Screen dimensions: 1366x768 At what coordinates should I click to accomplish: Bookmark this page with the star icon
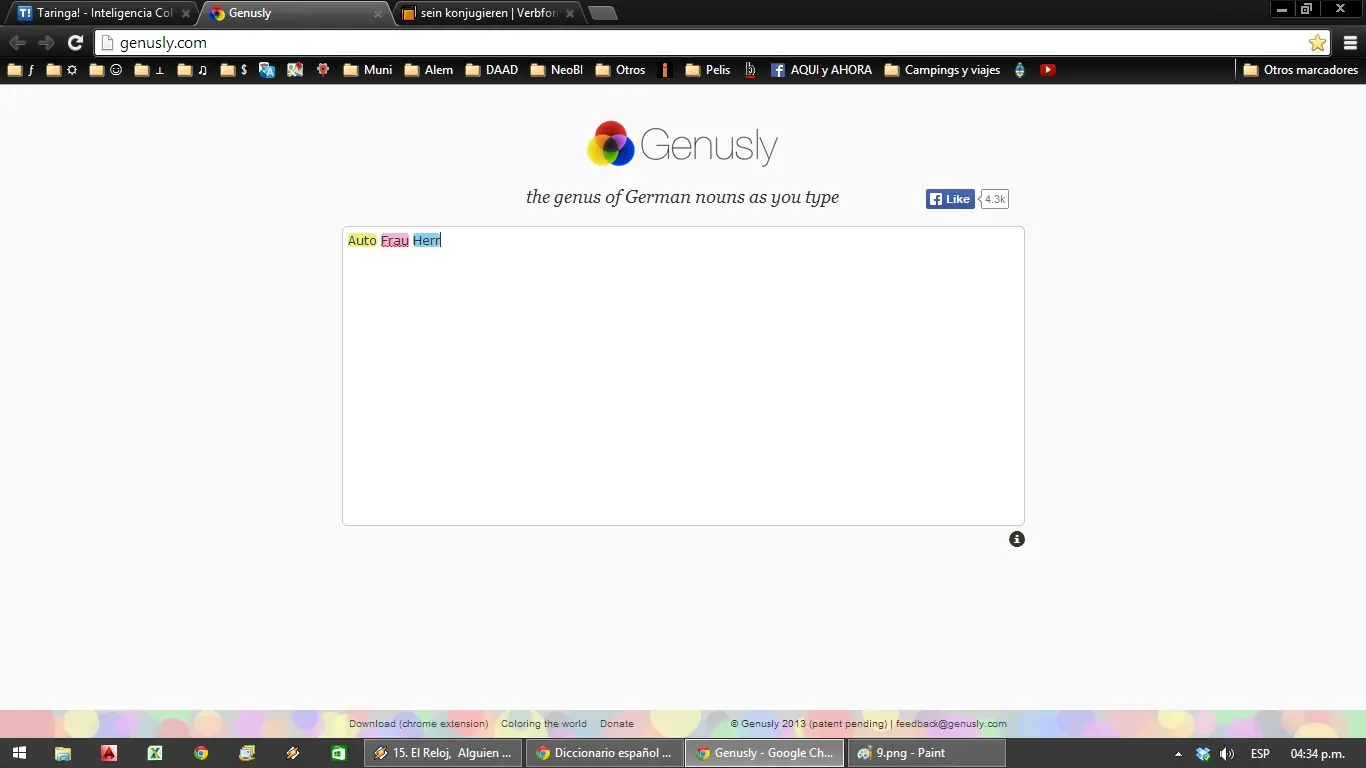1317,43
